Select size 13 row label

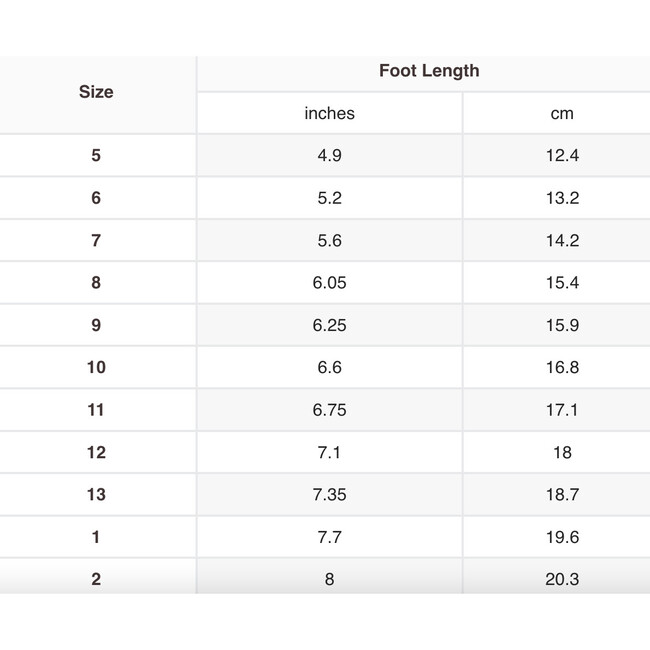(x=96, y=494)
